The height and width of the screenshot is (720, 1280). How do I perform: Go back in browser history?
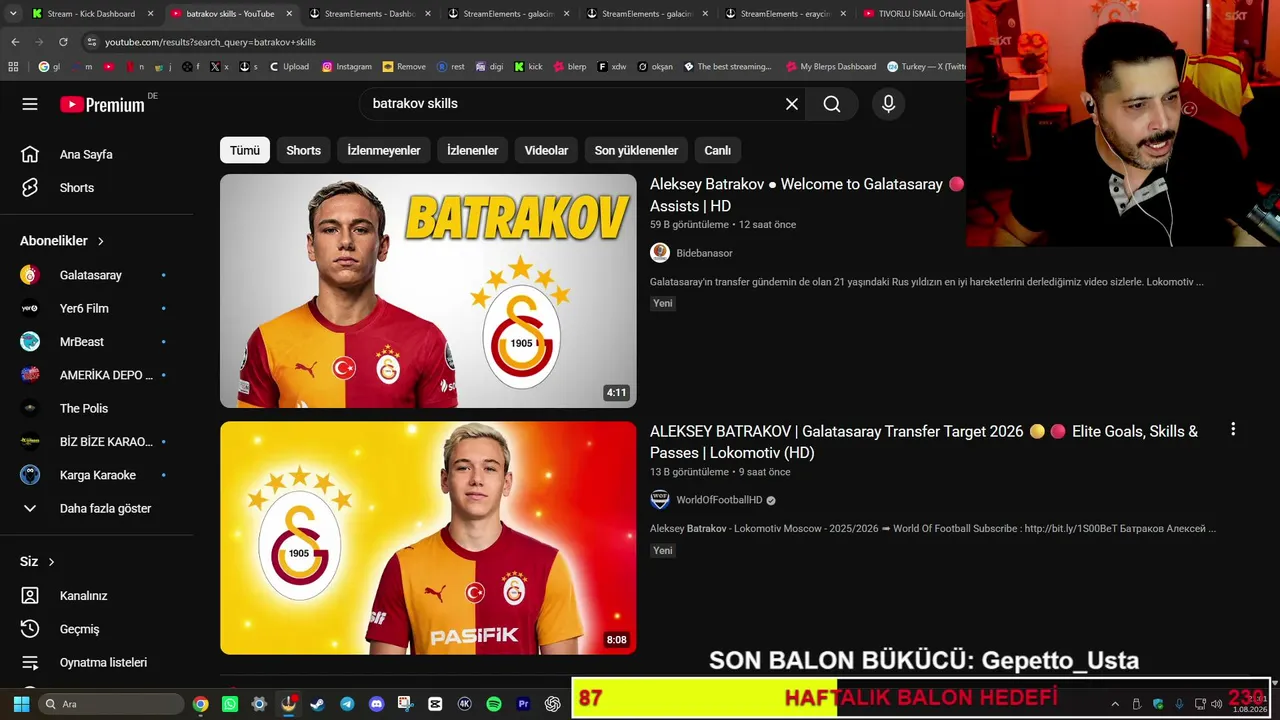(x=15, y=42)
